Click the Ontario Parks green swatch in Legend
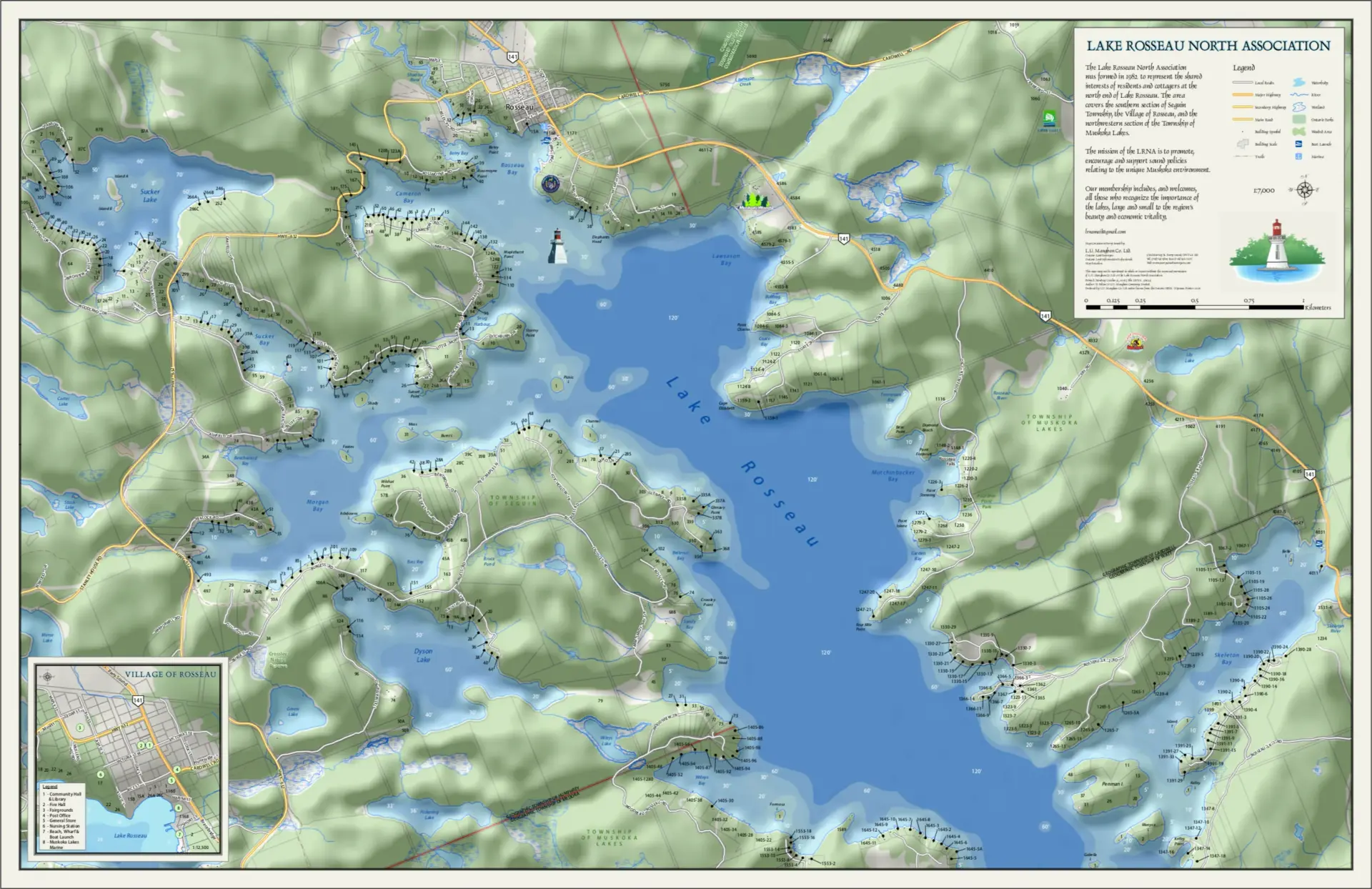Screen dimensions: 1372x889 coord(1299,119)
